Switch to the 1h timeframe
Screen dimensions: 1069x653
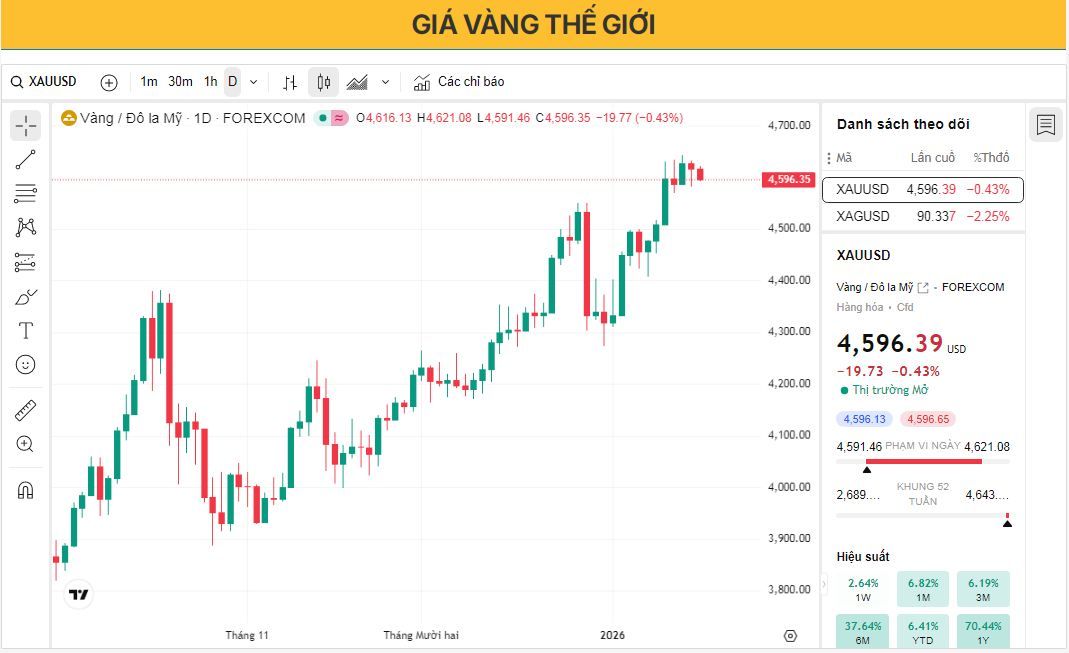coord(208,81)
